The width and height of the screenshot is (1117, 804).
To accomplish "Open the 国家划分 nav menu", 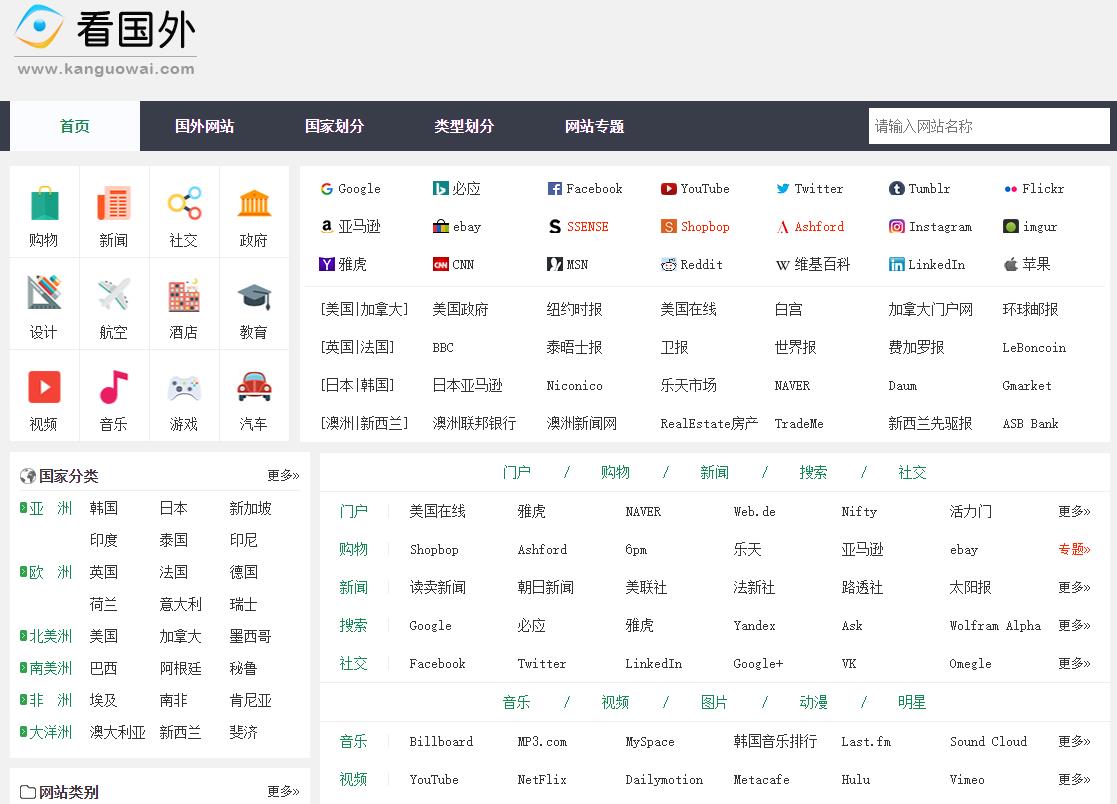I will 334,126.
